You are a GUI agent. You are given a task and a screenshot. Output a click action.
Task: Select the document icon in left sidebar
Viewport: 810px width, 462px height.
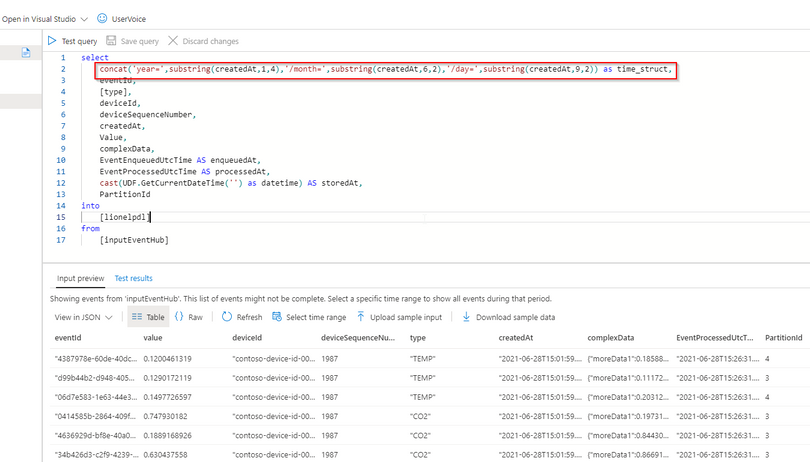click(26, 53)
